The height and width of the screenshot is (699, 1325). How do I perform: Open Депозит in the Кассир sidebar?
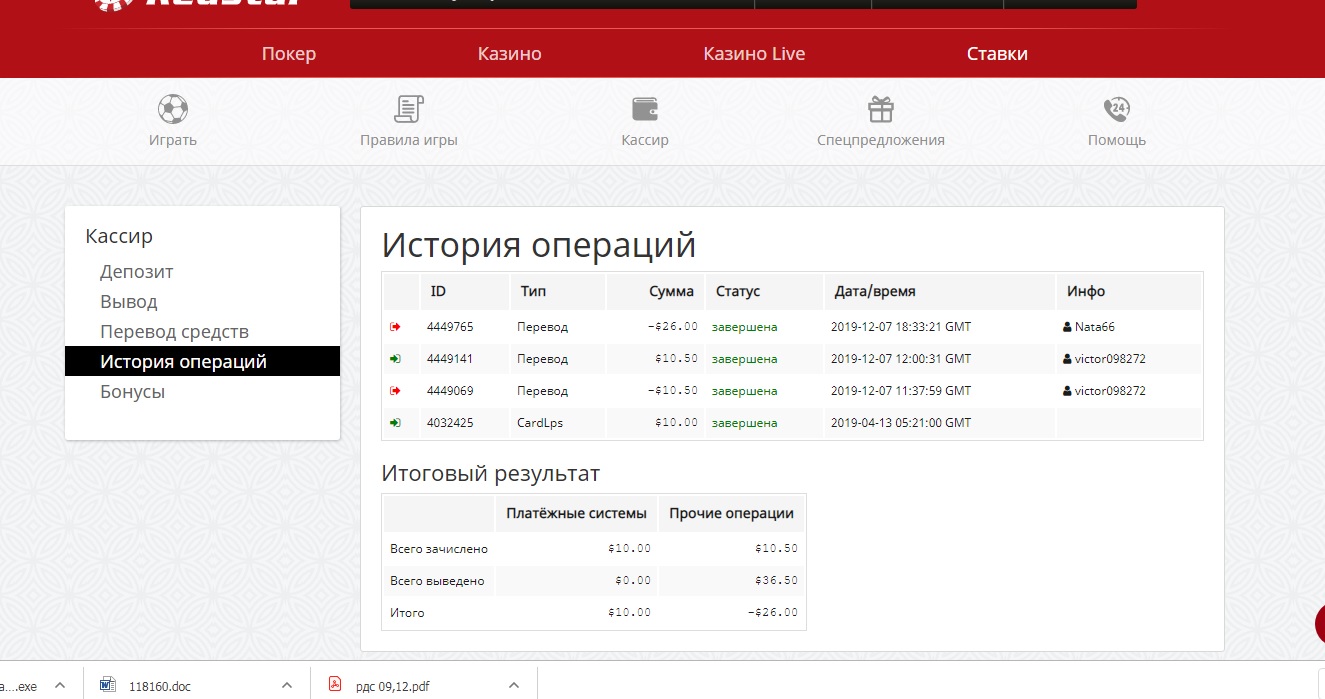(137, 272)
